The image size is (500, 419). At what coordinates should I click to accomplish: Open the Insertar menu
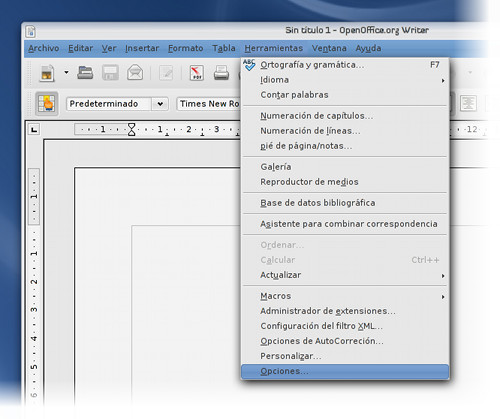pyautogui.click(x=142, y=48)
